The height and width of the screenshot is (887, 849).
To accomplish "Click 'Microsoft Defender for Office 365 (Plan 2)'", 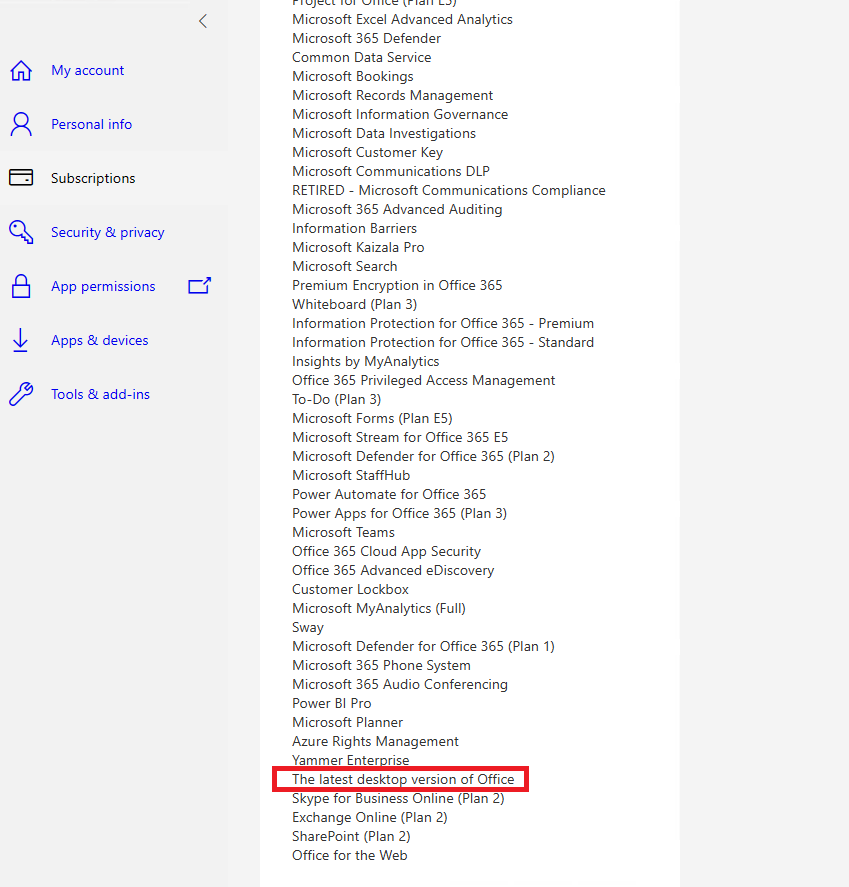I will click(x=423, y=457).
